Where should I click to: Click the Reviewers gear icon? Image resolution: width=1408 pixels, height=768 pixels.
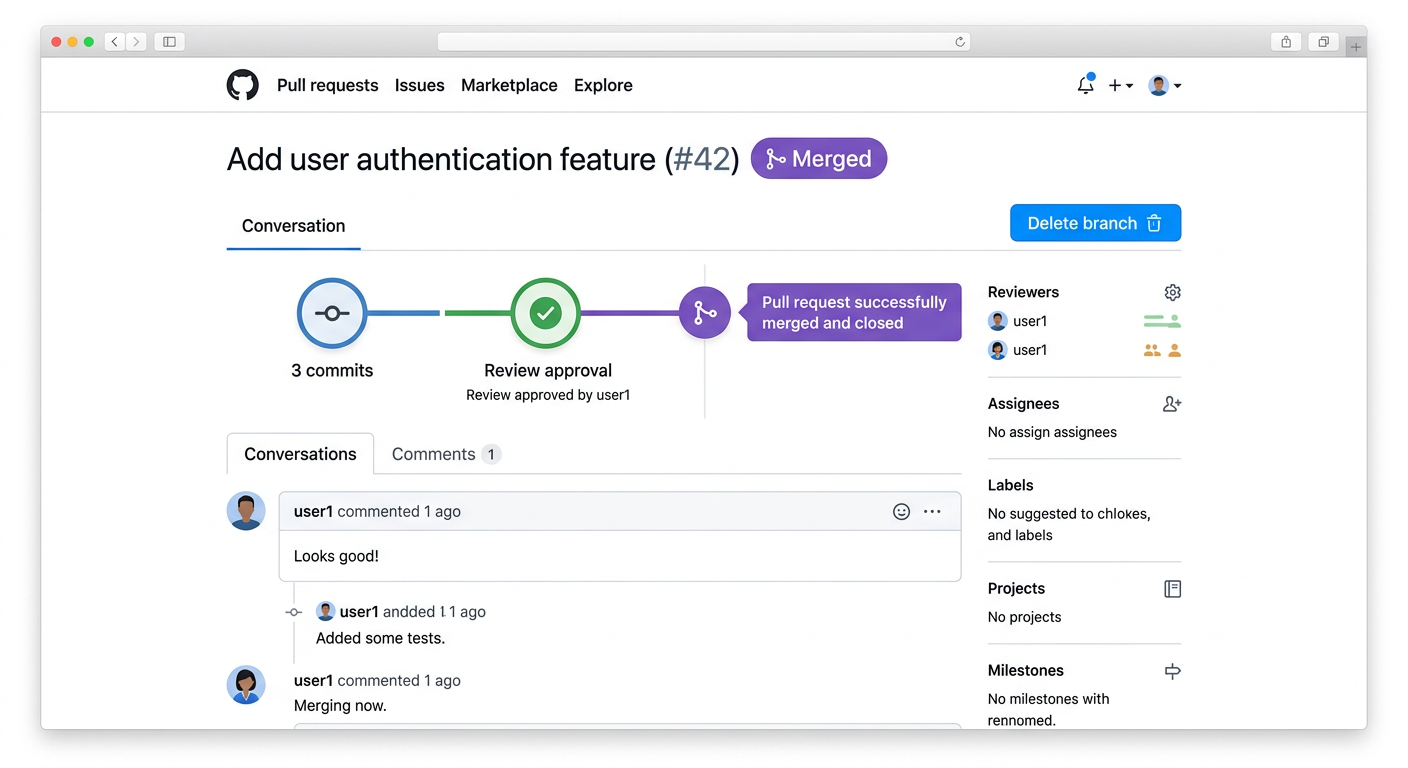[x=1172, y=292]
